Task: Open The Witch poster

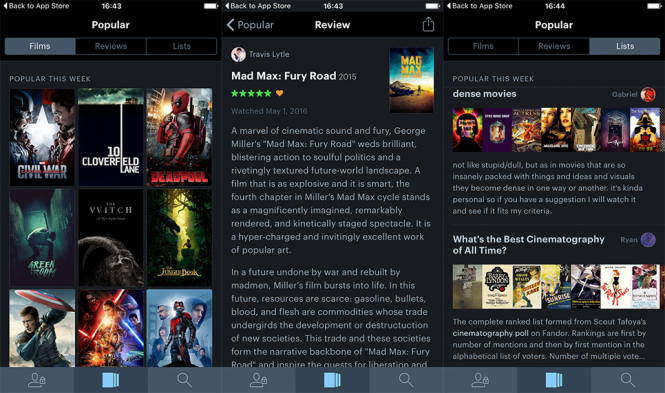Action: (x=111, y=237)
